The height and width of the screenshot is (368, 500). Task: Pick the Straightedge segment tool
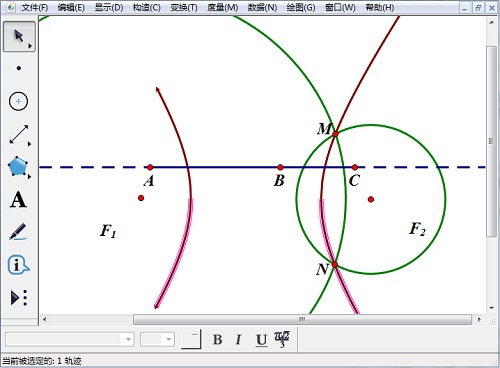click(x=19, y=134)
